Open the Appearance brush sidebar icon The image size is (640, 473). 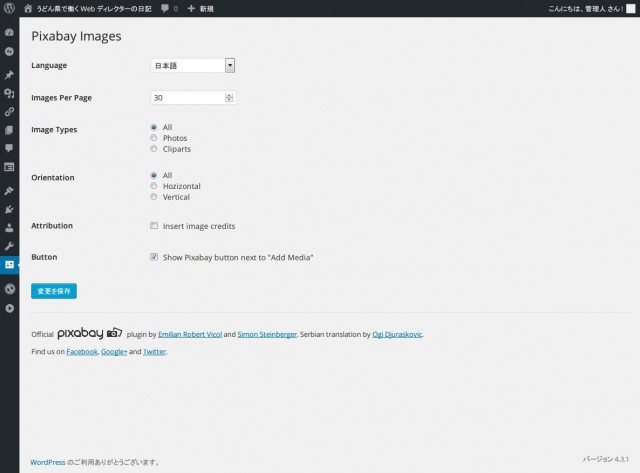[9, 191]
